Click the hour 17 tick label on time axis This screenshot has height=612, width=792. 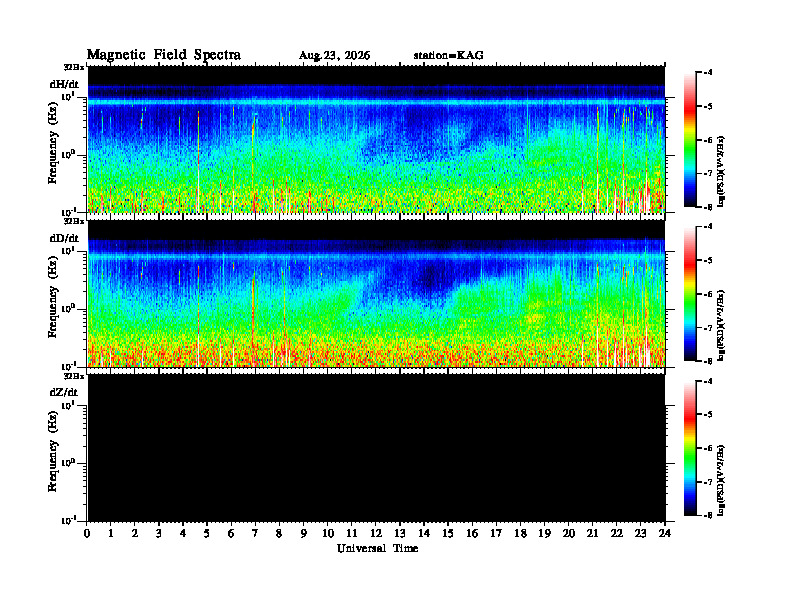[496, 534]
